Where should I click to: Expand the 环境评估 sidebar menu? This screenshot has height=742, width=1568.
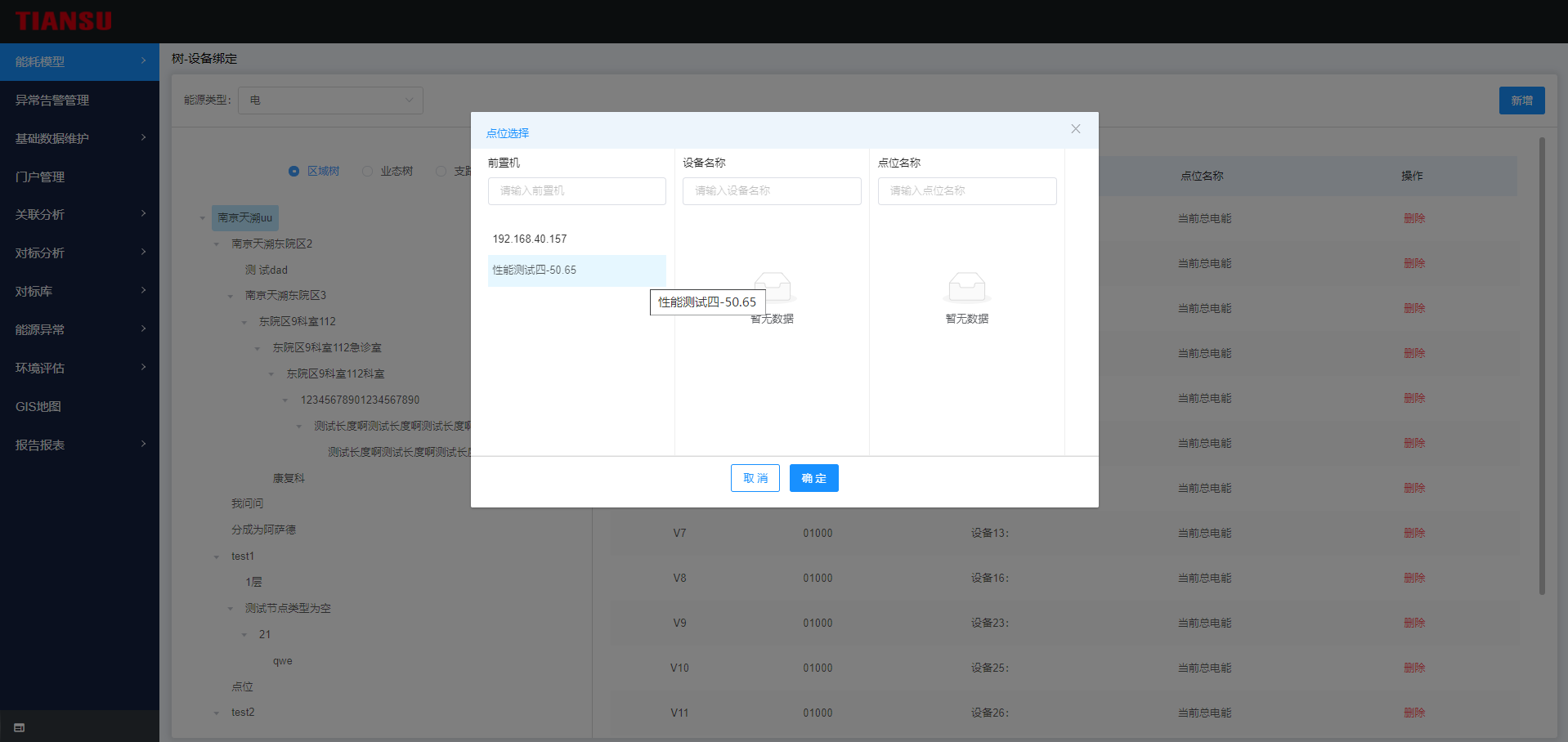click(79, 369)
